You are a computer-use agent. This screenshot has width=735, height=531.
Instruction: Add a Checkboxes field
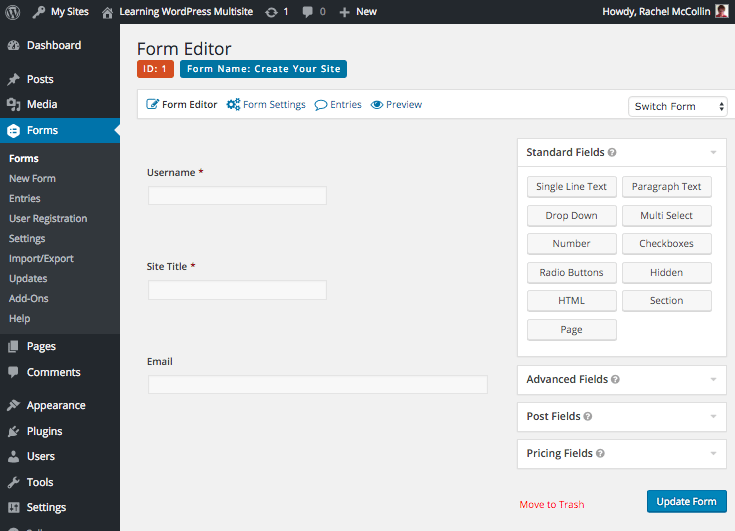tap(667, 244)
